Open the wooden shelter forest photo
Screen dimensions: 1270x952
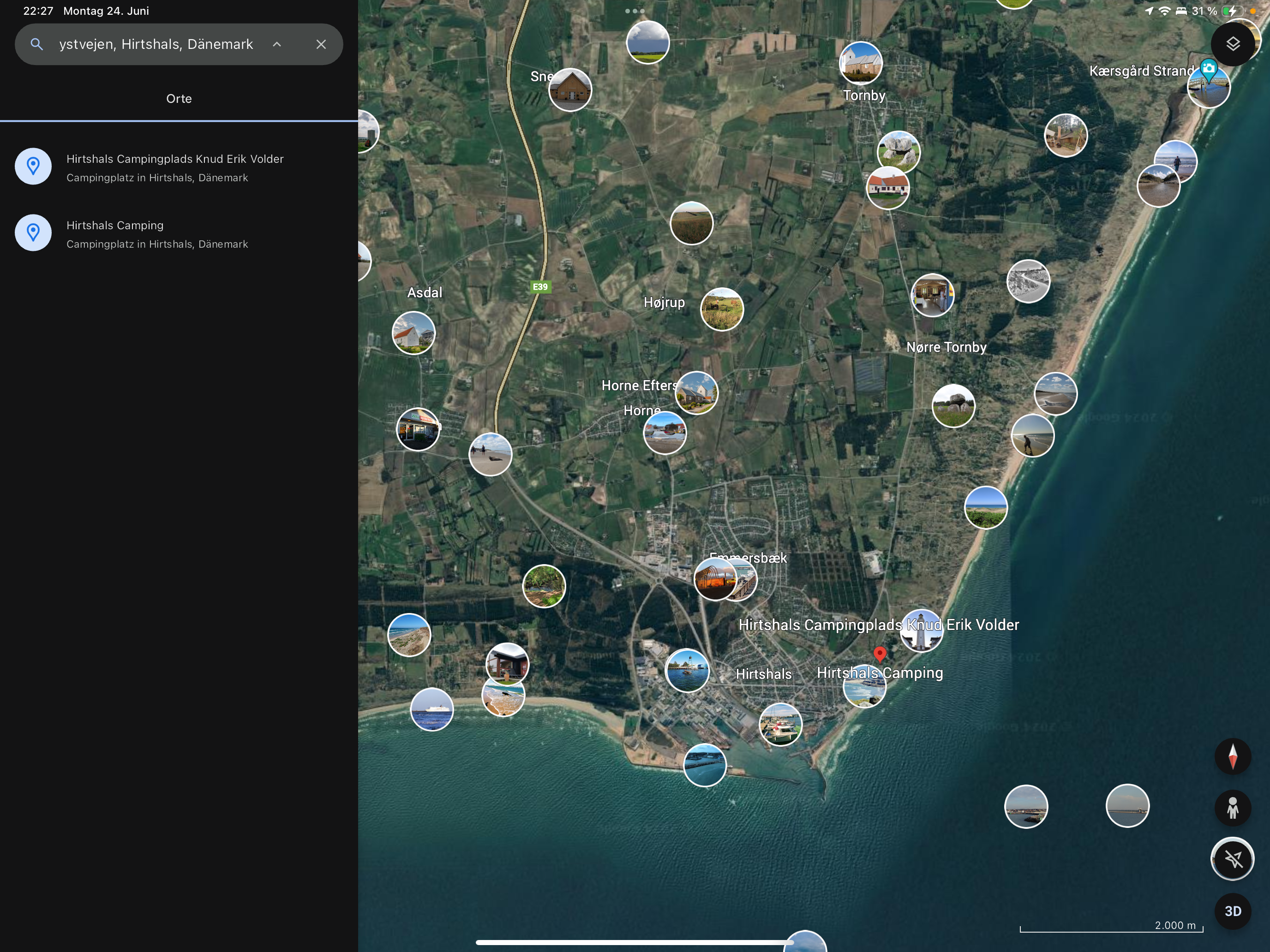pos(1066,136)
